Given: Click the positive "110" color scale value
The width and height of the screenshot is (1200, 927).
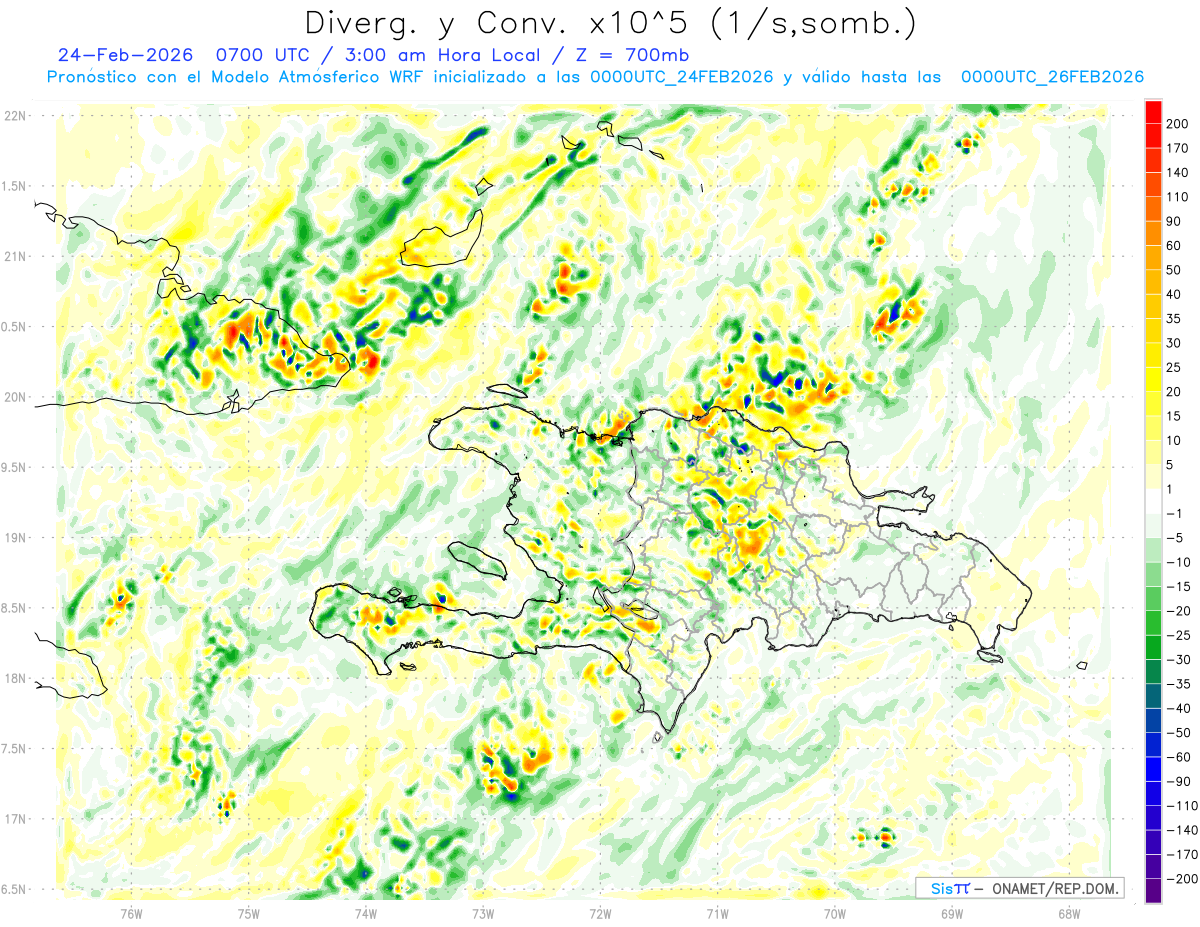Looking at the screenshot, I should tap(1177, 197).
